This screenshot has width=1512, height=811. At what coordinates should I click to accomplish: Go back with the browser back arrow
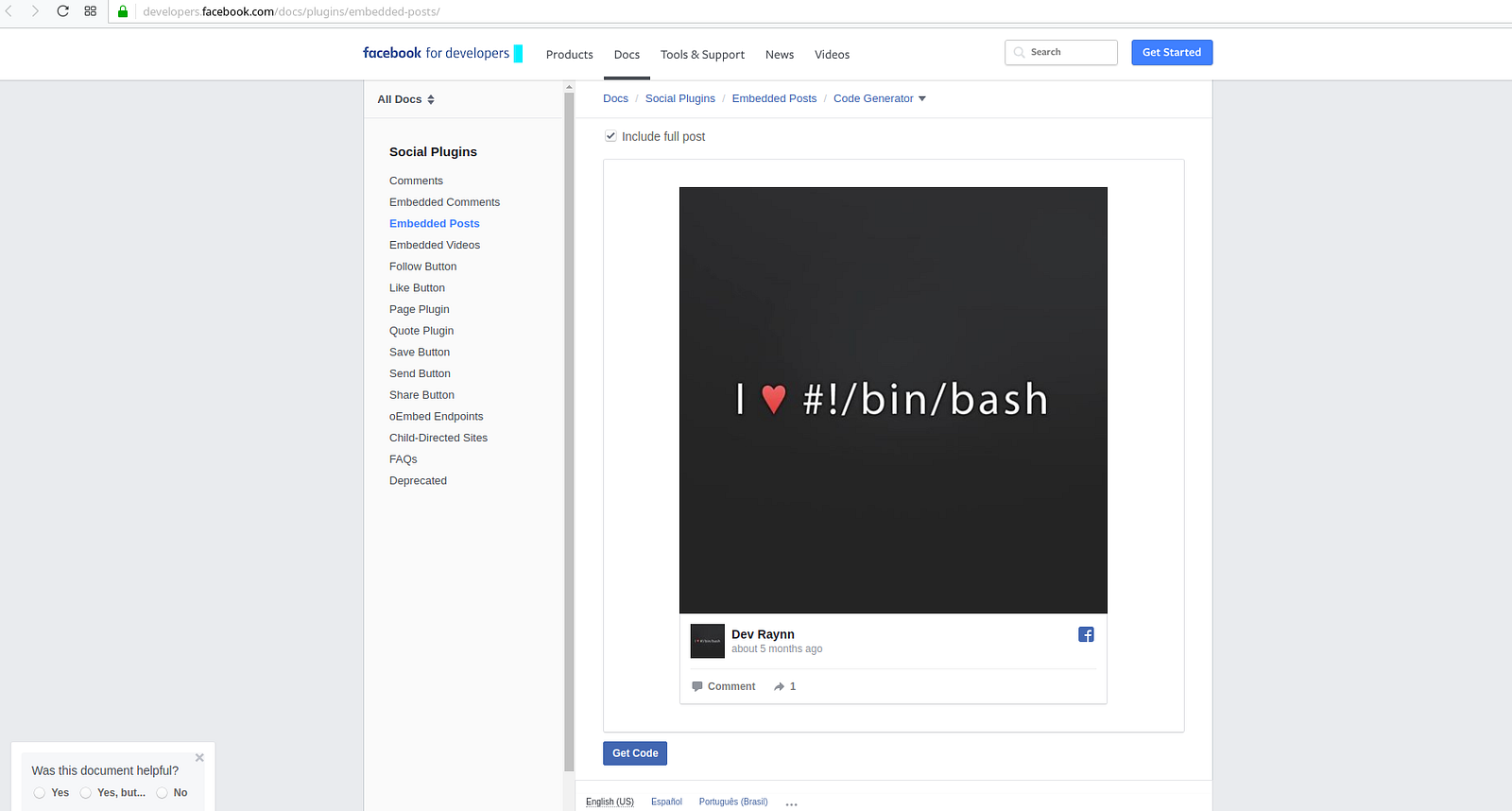pos(9,11)
